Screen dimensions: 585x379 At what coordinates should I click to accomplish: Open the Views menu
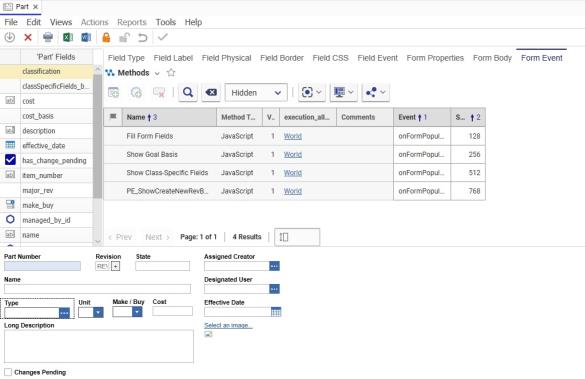pos(61,22)
